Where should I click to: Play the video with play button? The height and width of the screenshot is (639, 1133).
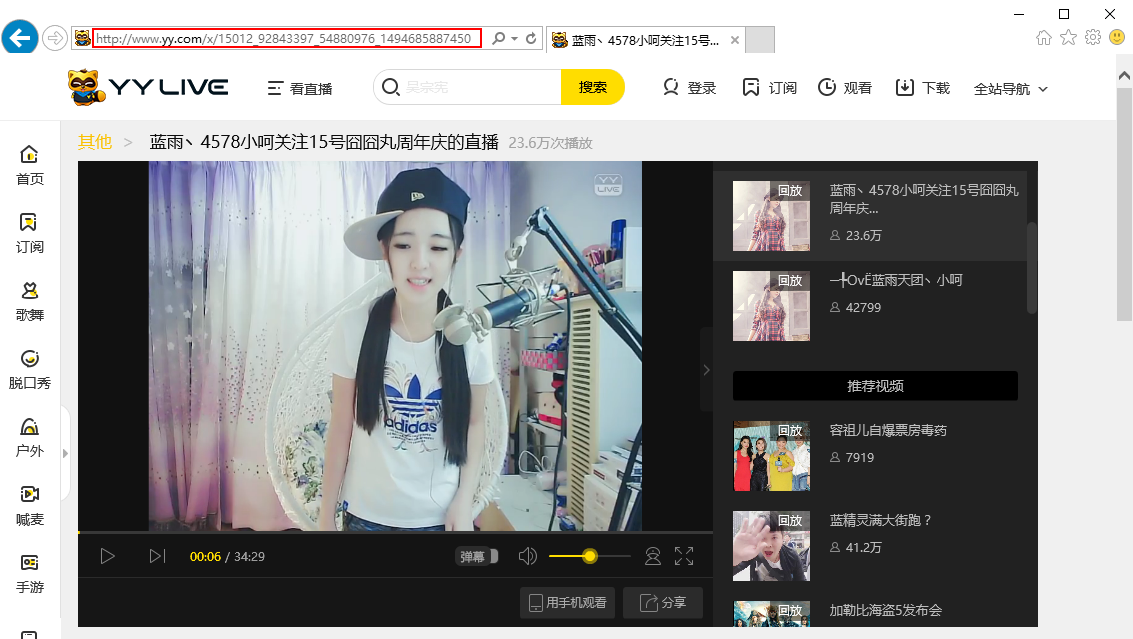tap(108, 556)
